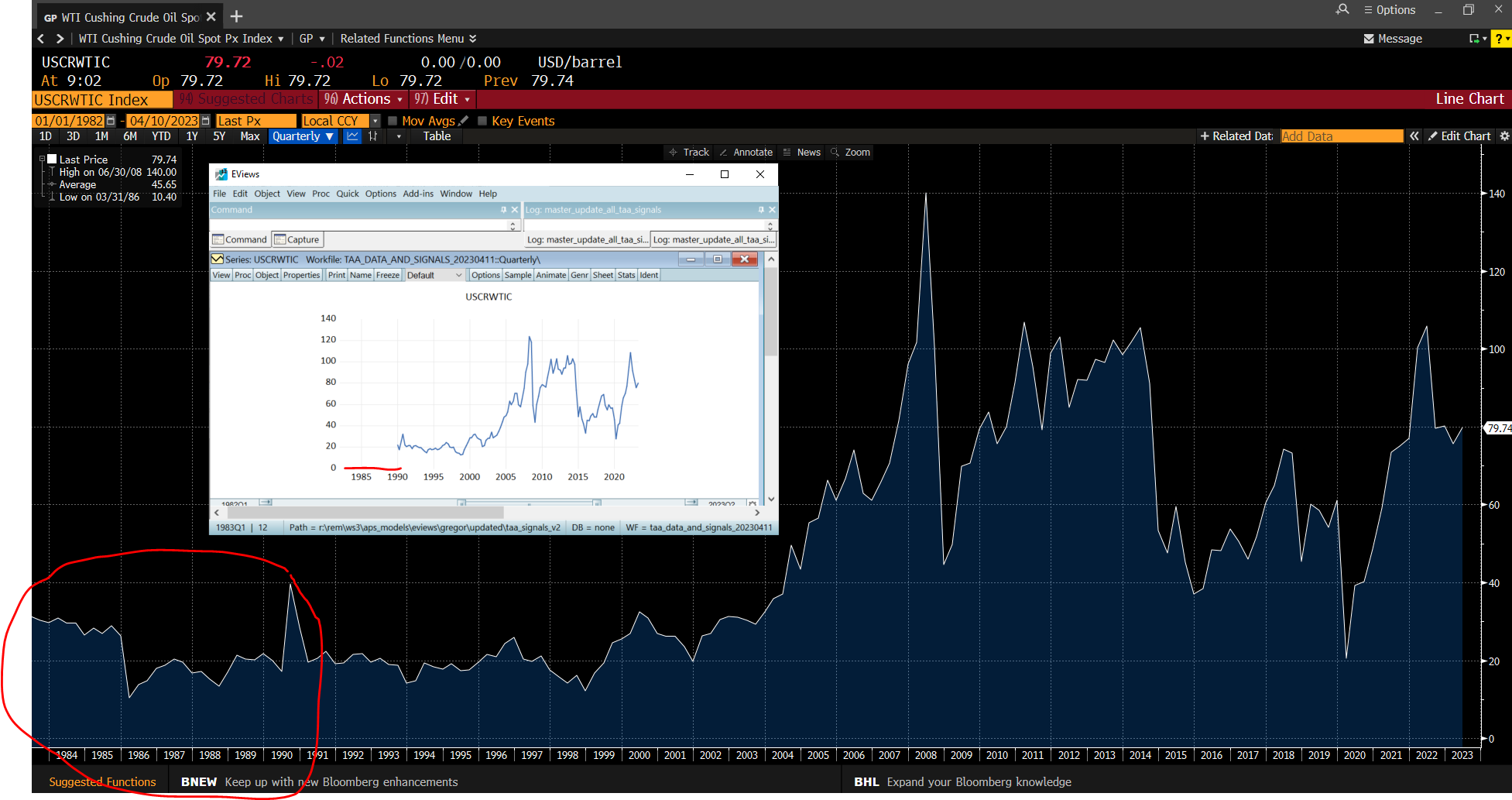This screenshot has height=800, width=1512.
Task: Toggle Last Price legend color box
Action: [x=53, y=160]
